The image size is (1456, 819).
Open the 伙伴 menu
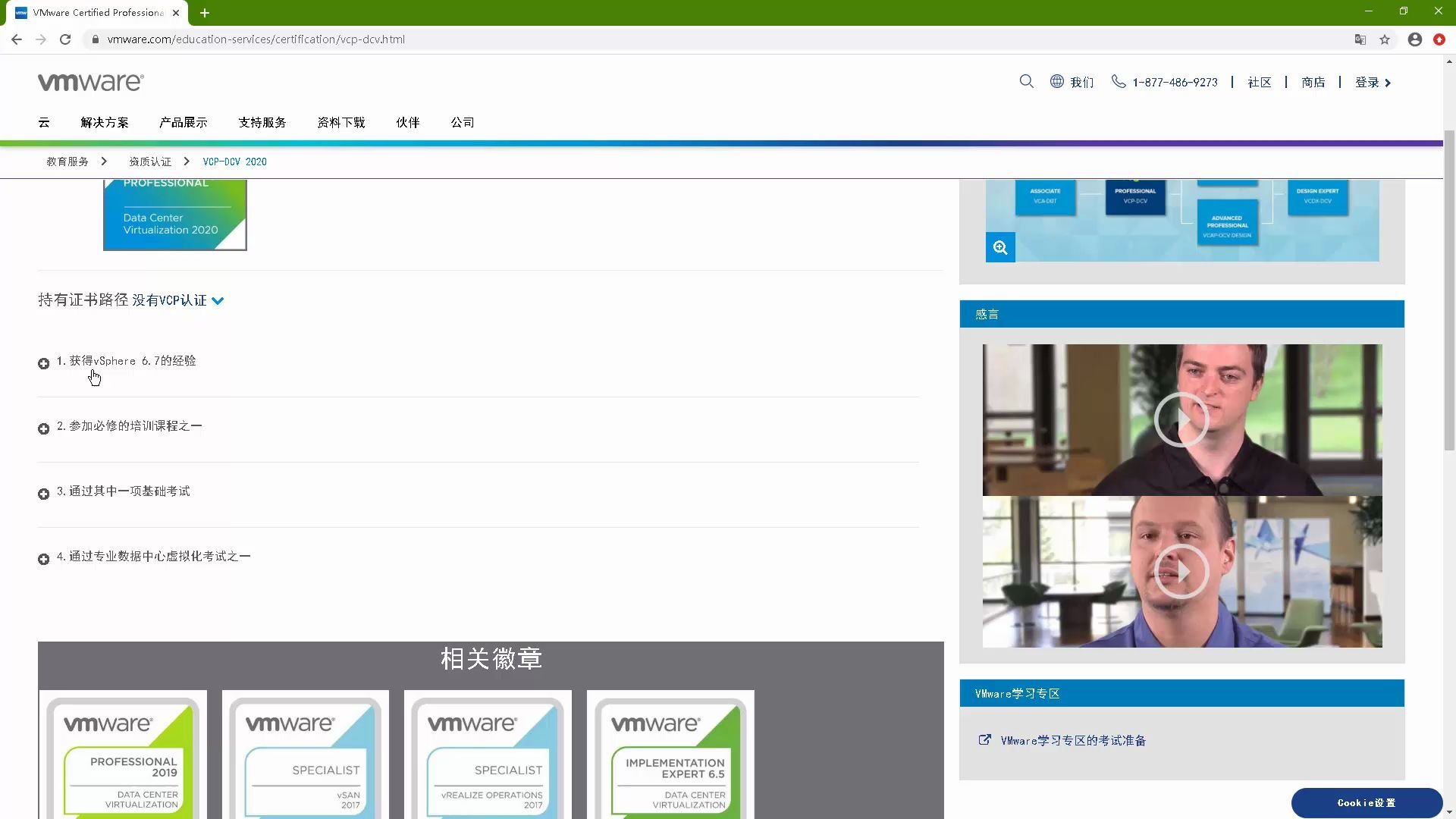408,122
